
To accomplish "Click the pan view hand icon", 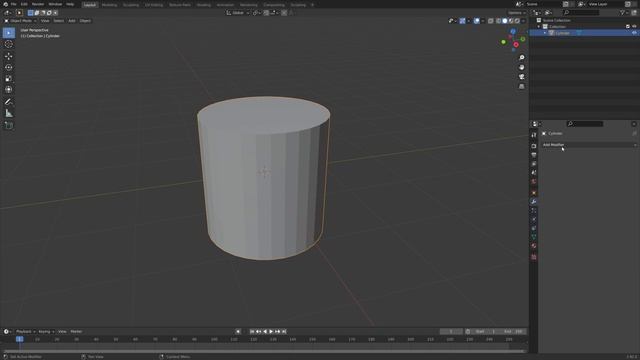I will tap(522, 67).
